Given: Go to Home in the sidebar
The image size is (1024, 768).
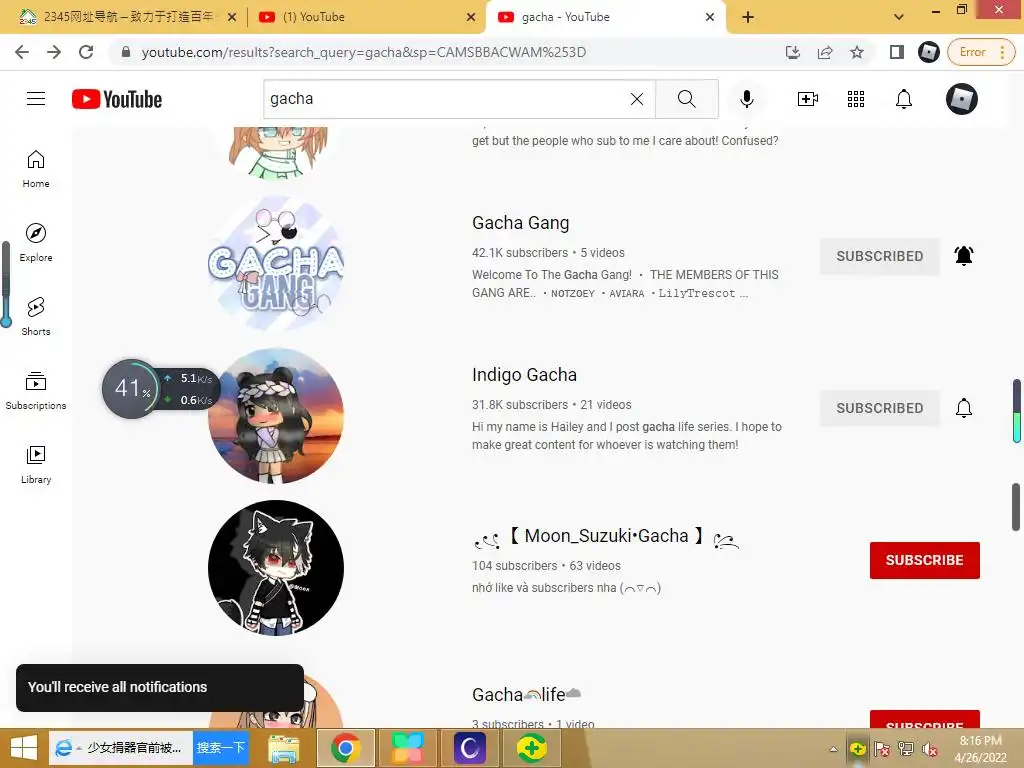Looking at the screenshot, I should 36,169.
